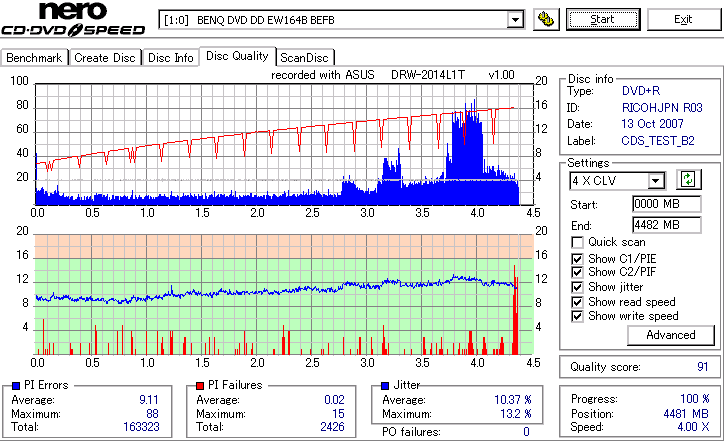Go to the Disc Info tab
The image size is (724, 441).
(x=170, y=58)
